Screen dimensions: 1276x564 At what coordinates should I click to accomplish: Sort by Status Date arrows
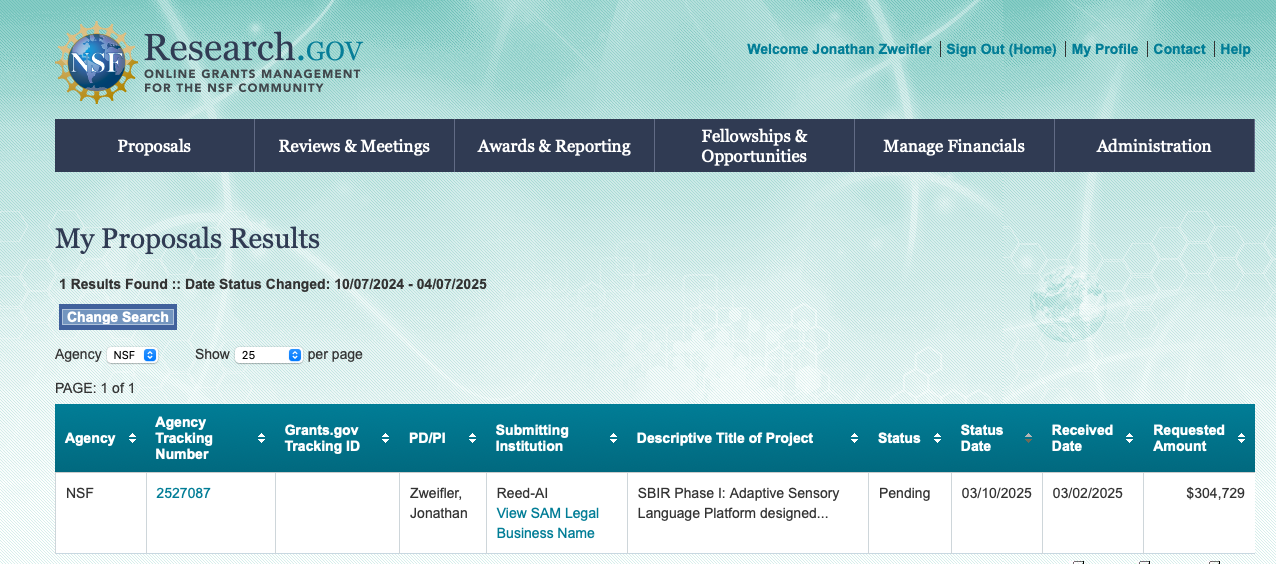pyautogui.click(x=1028, y=439)
